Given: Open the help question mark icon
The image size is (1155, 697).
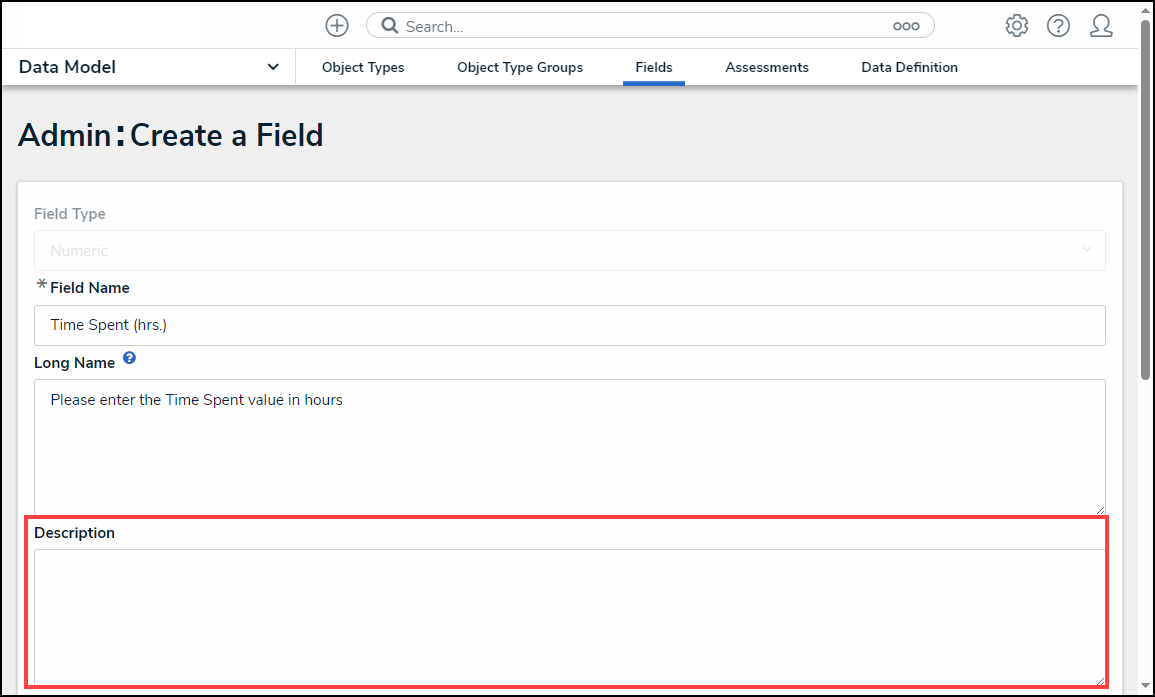Looking at the screenshot, I should [1059, 26].
